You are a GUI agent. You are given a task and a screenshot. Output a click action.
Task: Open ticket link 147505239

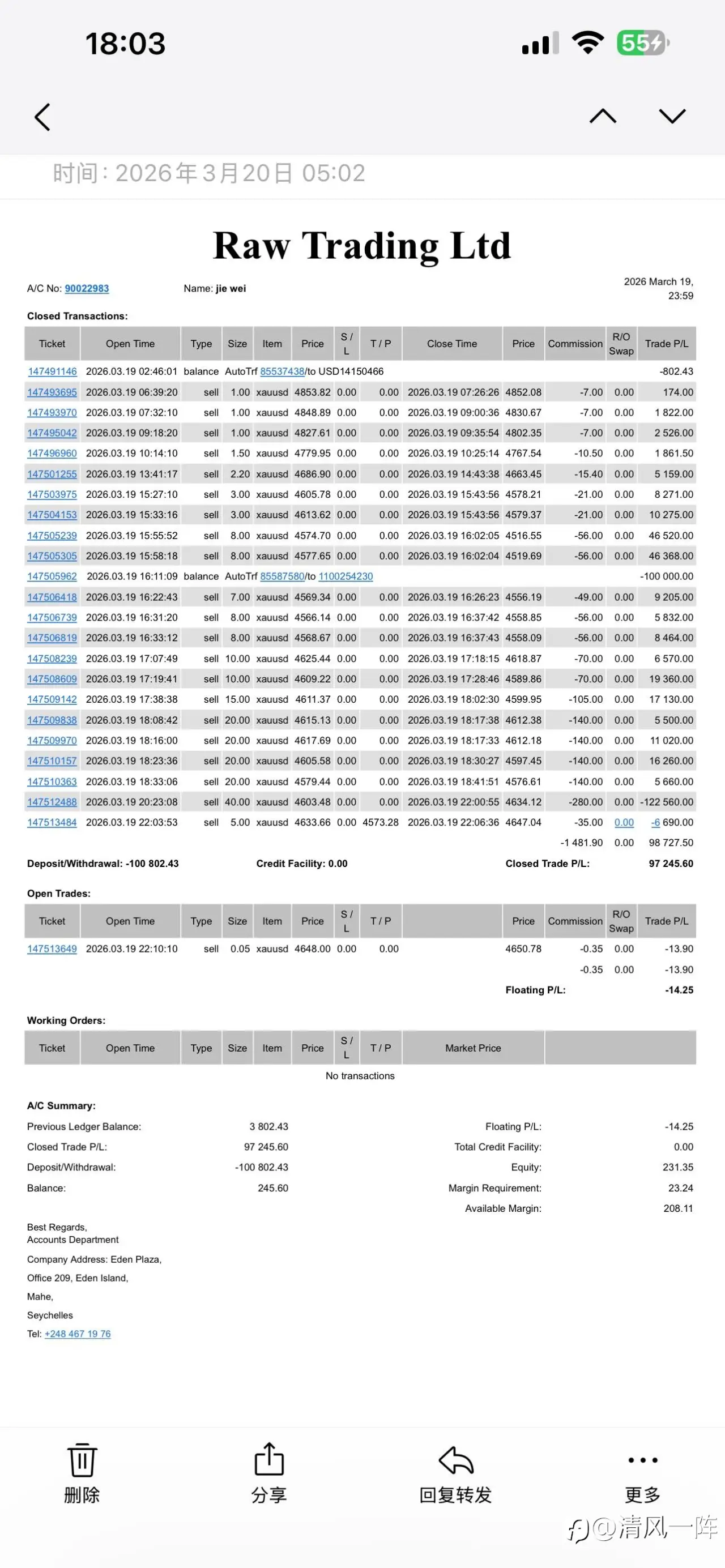(x=52, y=536)
